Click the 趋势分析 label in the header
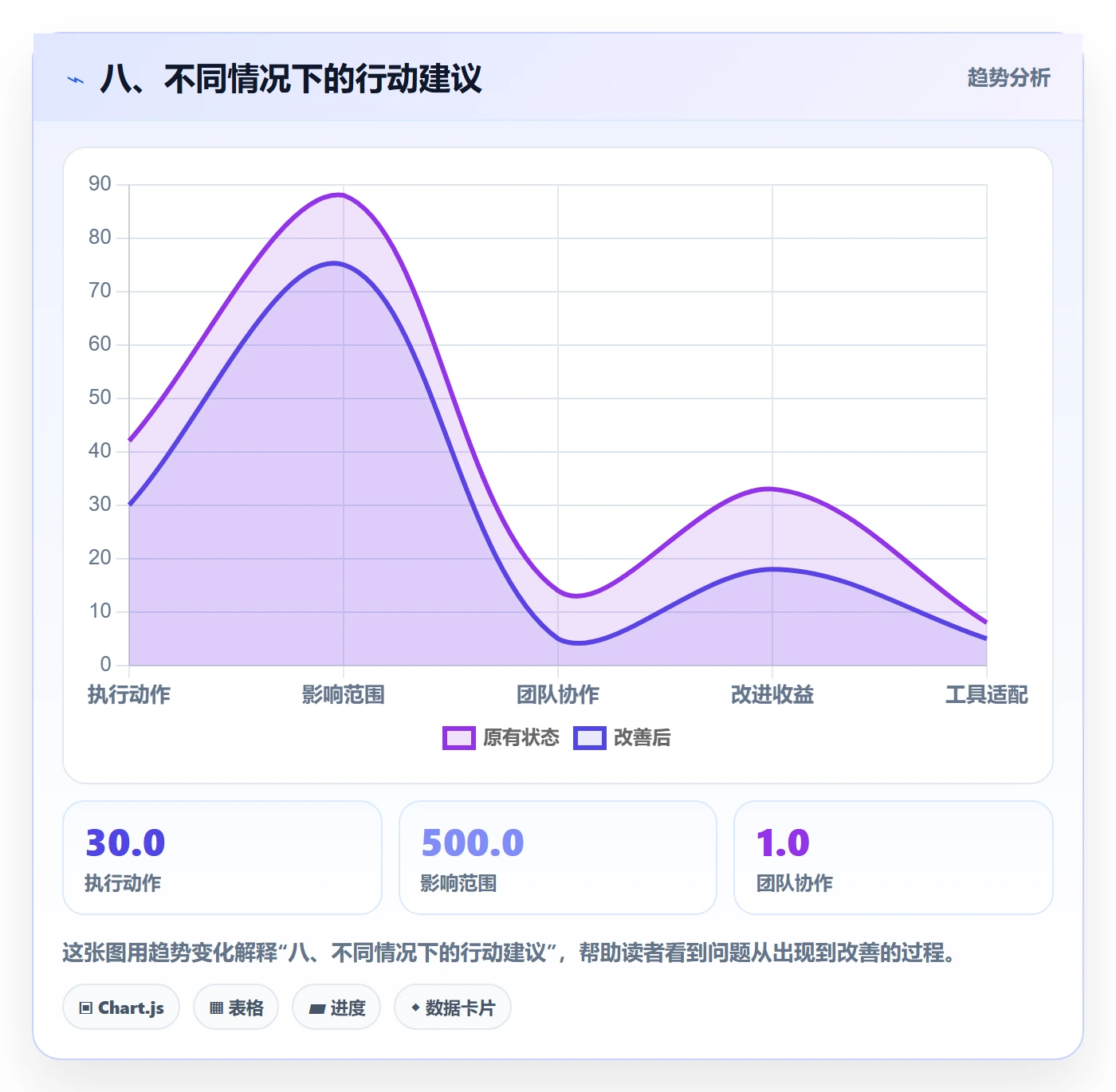Screen dimensions: 1116x1092 tap(1008, 77)
